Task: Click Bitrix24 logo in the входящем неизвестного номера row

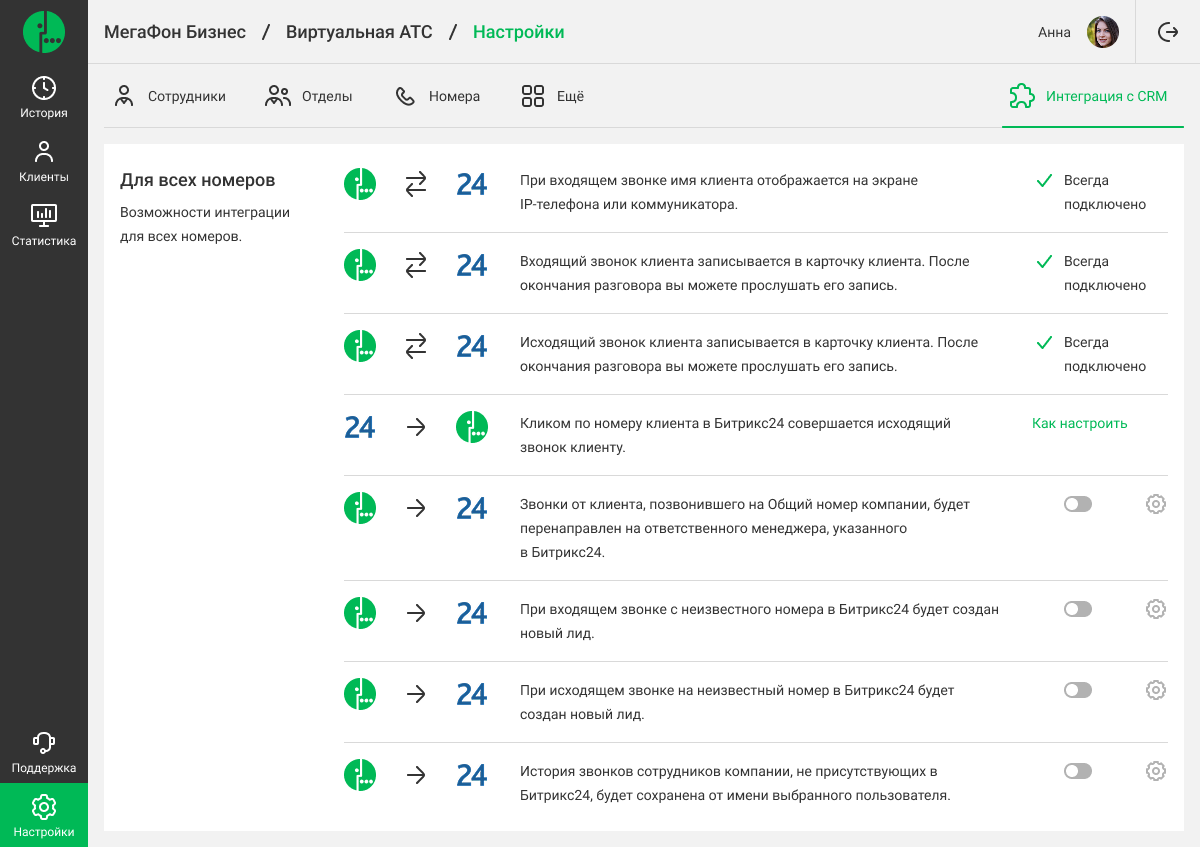Action: coord(472,613)
